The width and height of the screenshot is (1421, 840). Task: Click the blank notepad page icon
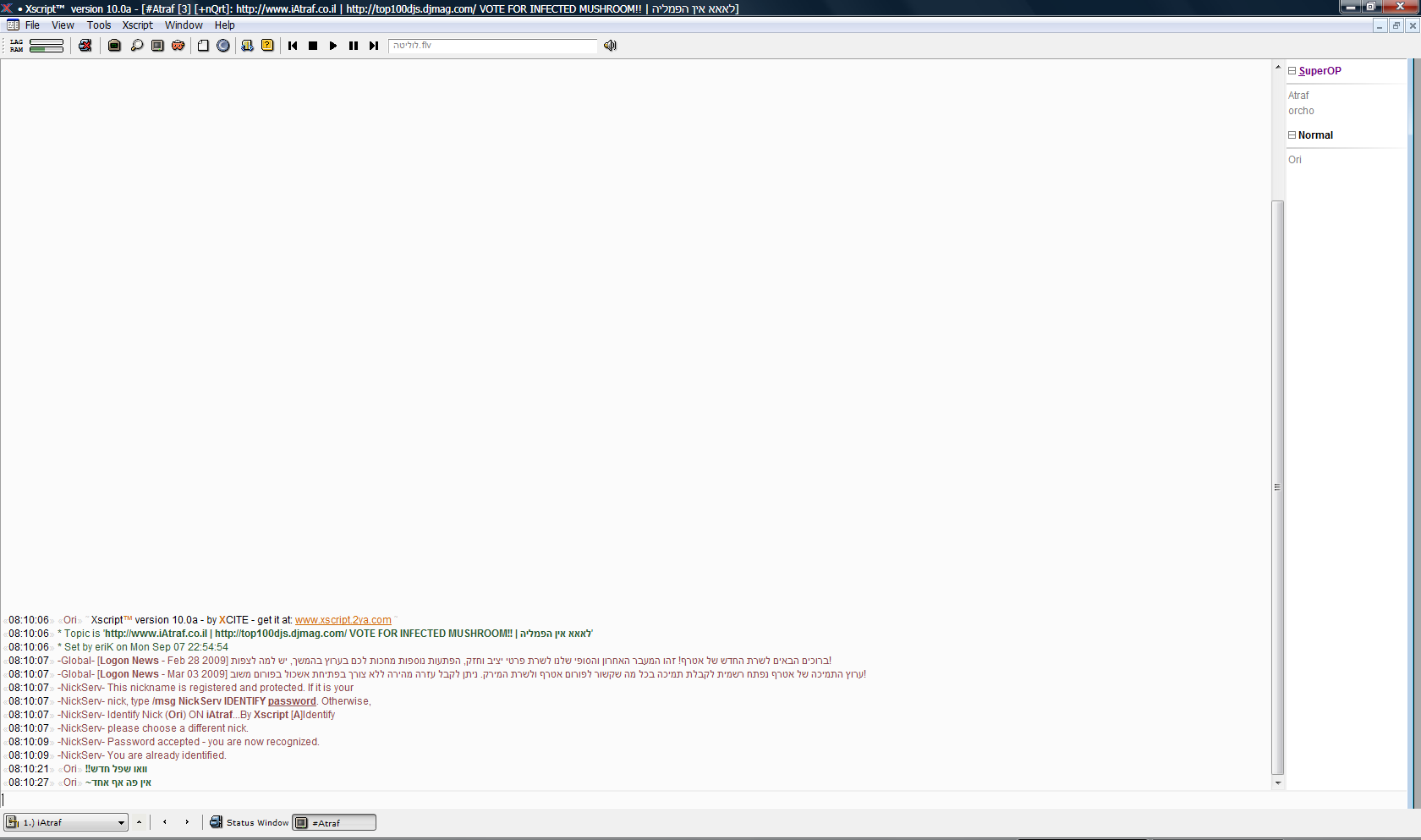(203, 46)
